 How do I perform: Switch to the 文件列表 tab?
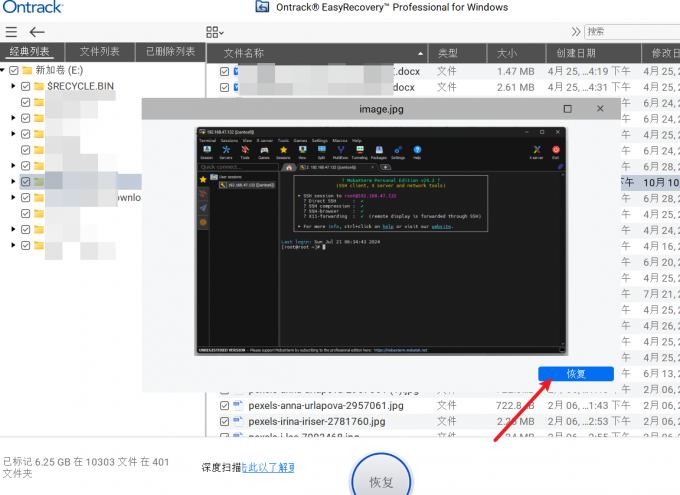click(100, 52)
